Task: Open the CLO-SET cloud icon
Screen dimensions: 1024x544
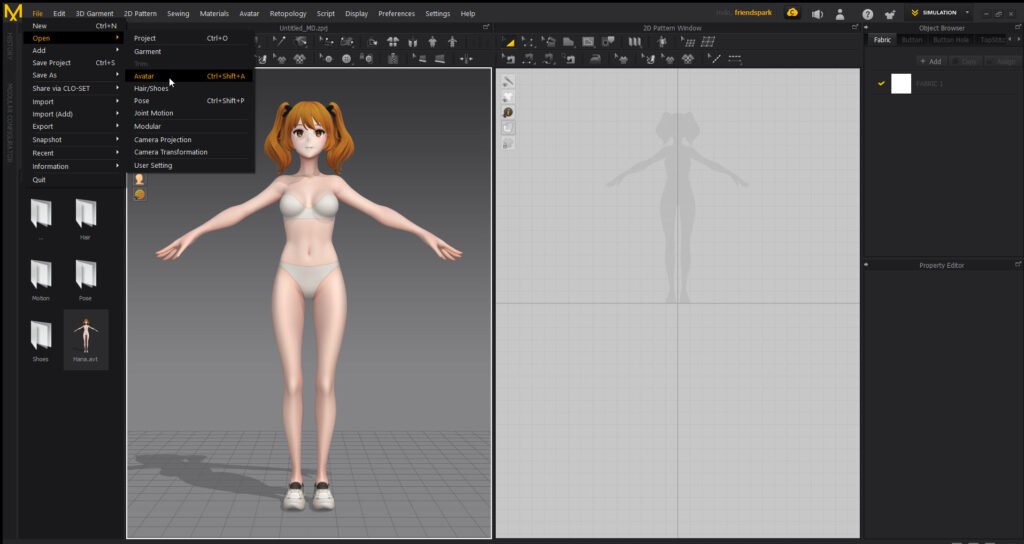Action: click(x=792, y=13)
